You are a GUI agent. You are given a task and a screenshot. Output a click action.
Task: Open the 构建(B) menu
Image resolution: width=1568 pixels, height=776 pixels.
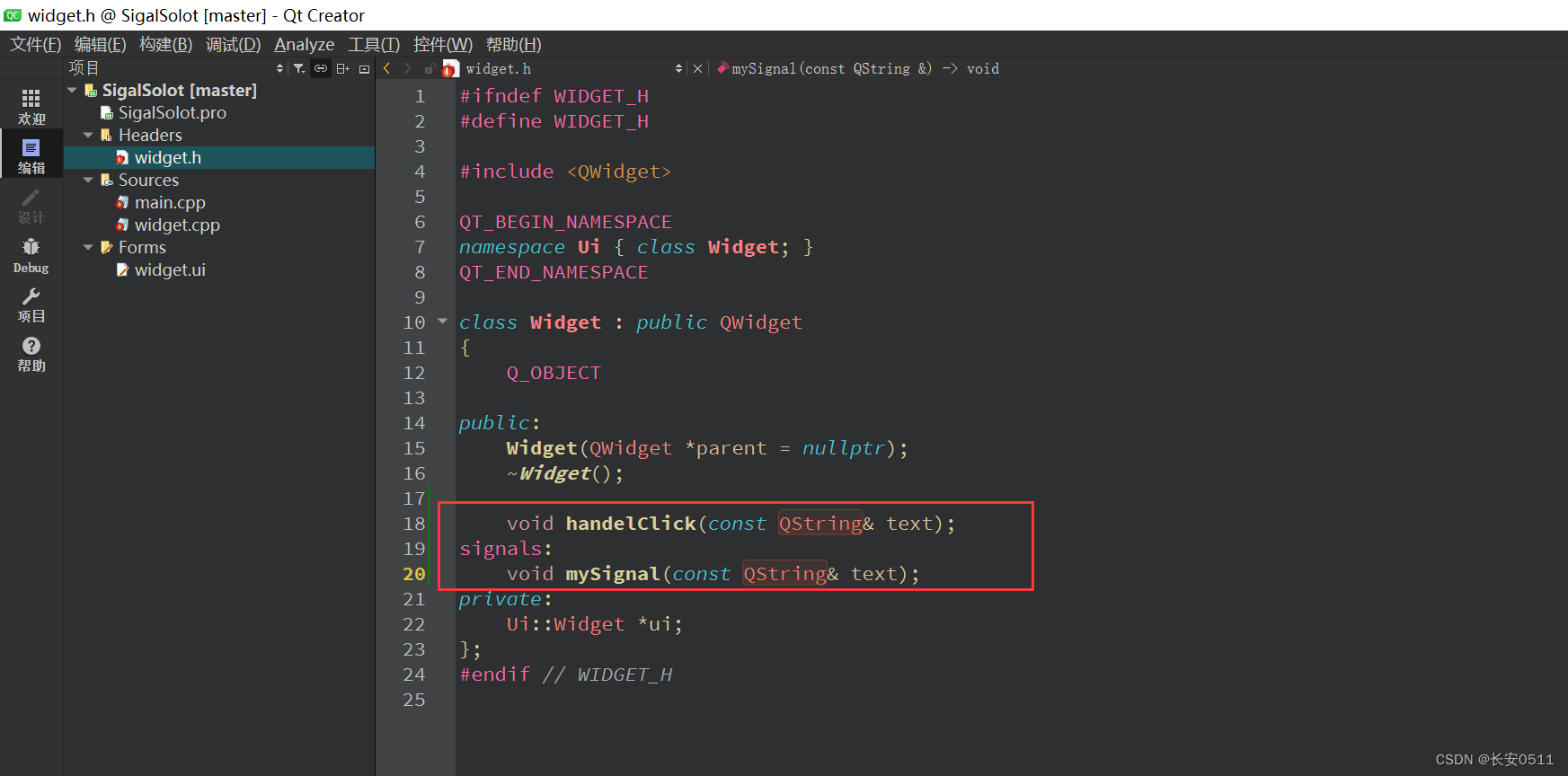click(166, 44)
